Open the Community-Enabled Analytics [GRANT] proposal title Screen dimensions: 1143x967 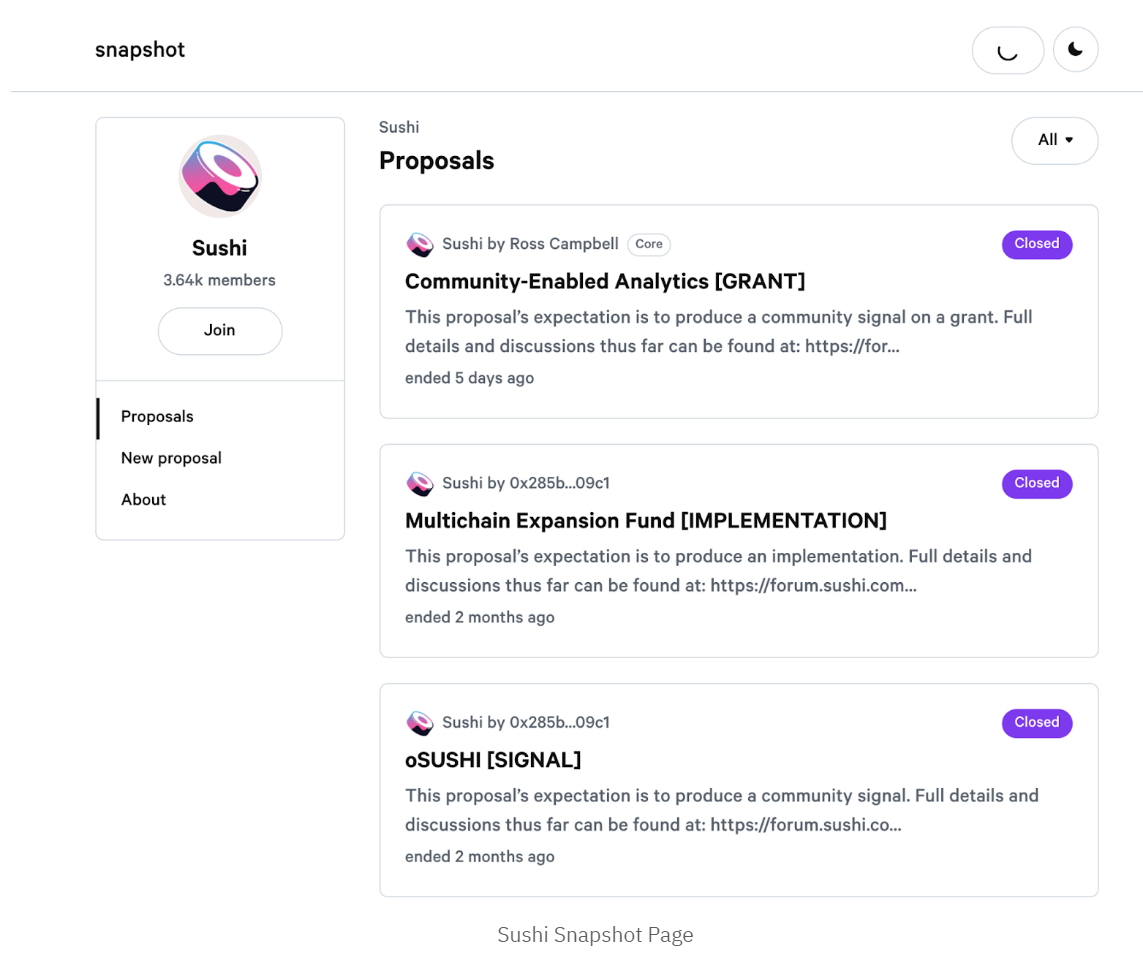[605, 281]
